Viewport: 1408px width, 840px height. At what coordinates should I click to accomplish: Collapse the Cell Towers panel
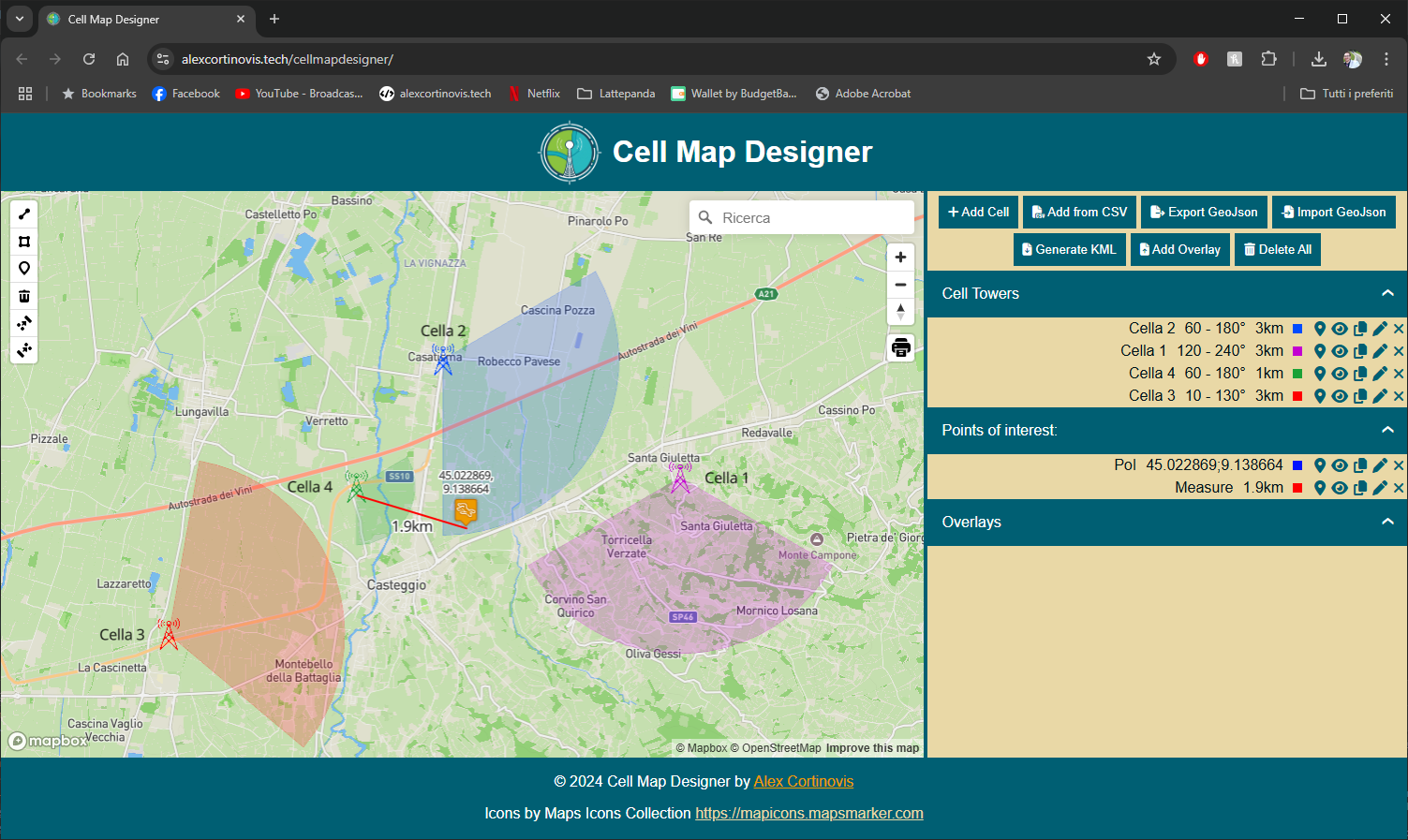click(x=1387, y=293)
